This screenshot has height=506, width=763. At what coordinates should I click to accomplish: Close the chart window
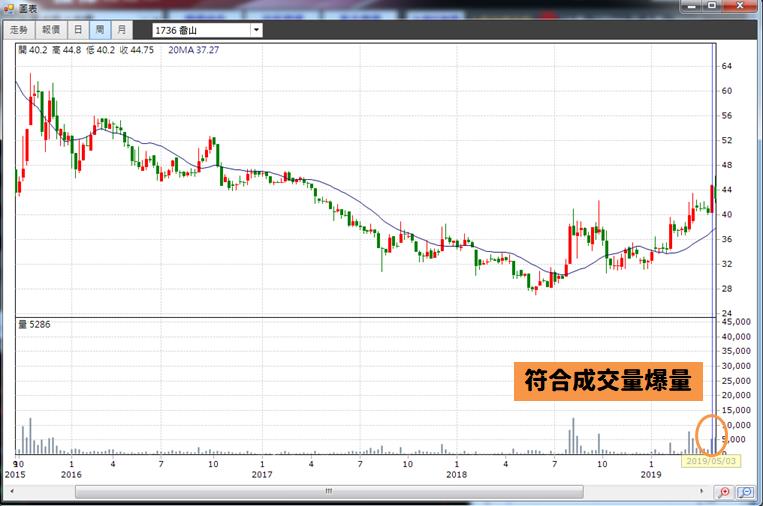click(740, 6)
